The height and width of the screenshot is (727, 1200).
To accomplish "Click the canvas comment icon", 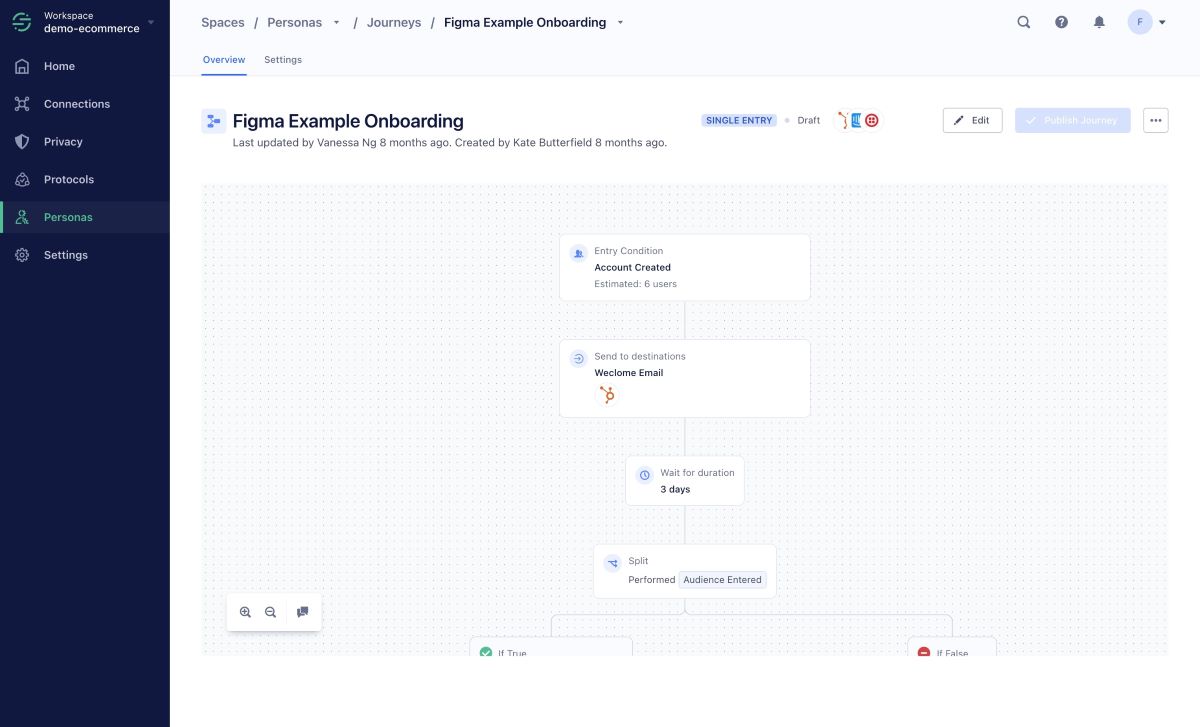I will coord(303,612).
